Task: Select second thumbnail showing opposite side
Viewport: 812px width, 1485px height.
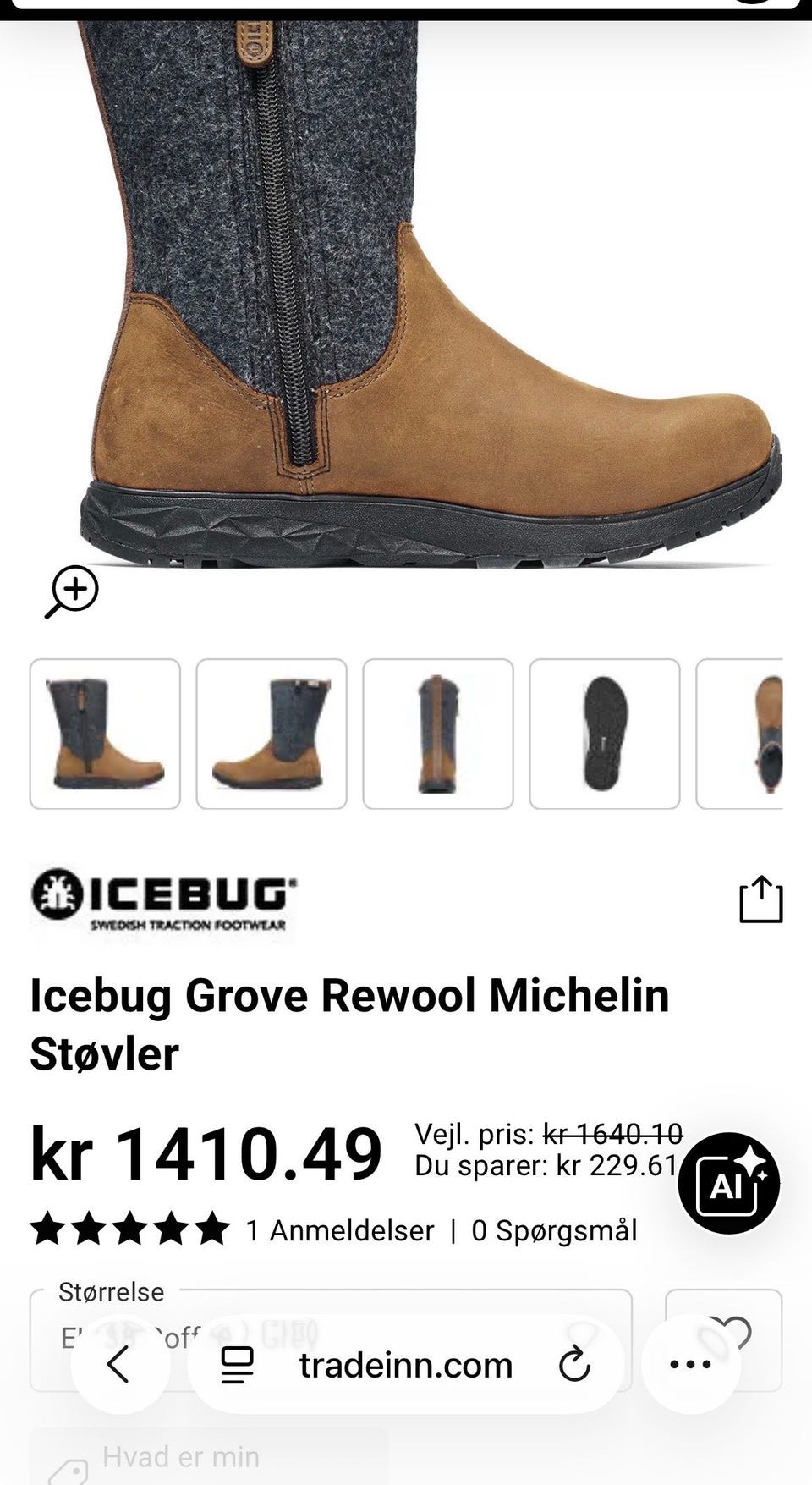Action: 272,734
